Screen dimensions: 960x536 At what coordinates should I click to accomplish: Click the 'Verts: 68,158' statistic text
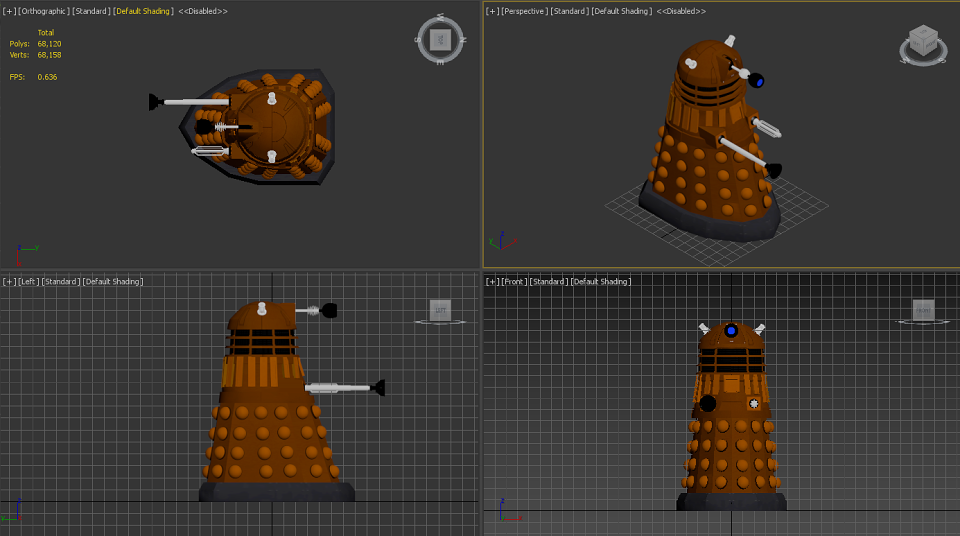click(x=36, y=55)
